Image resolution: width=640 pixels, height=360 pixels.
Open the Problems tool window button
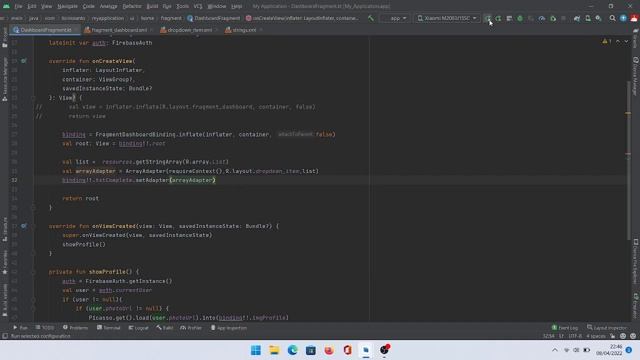pos(76,328)
